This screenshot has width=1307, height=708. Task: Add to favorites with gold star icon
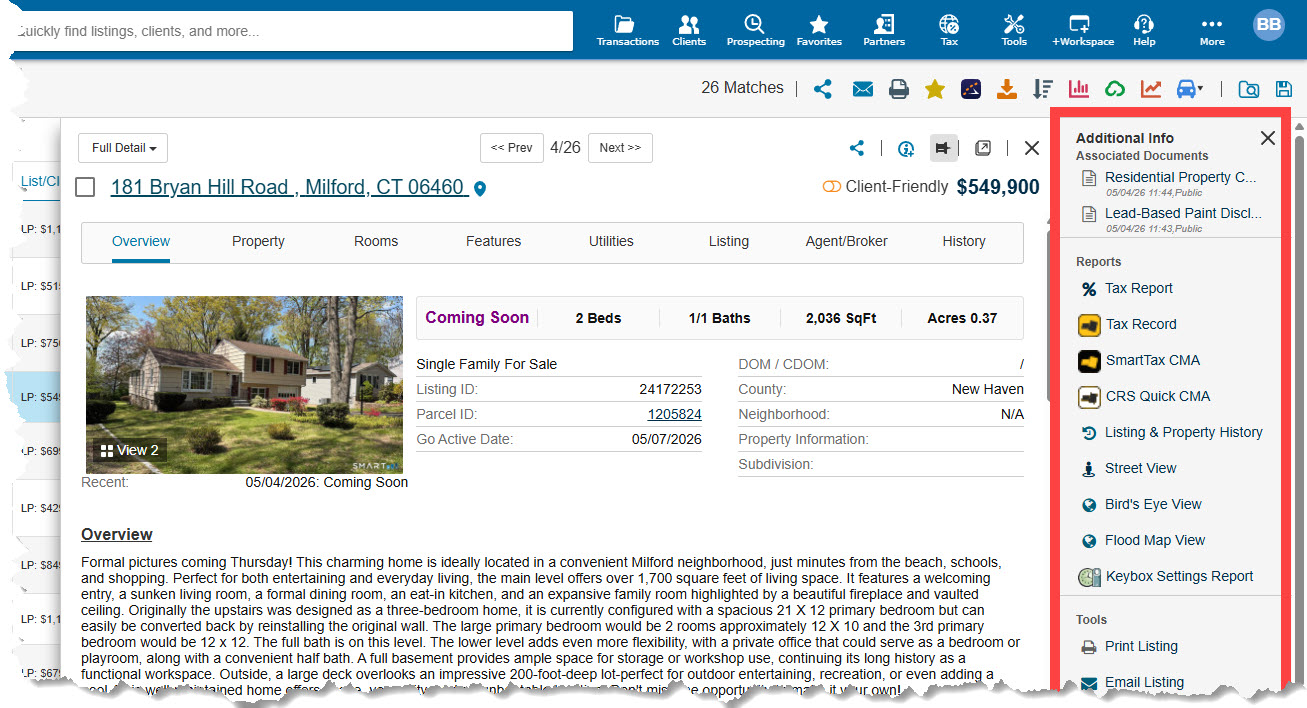[x=935, y=89]
